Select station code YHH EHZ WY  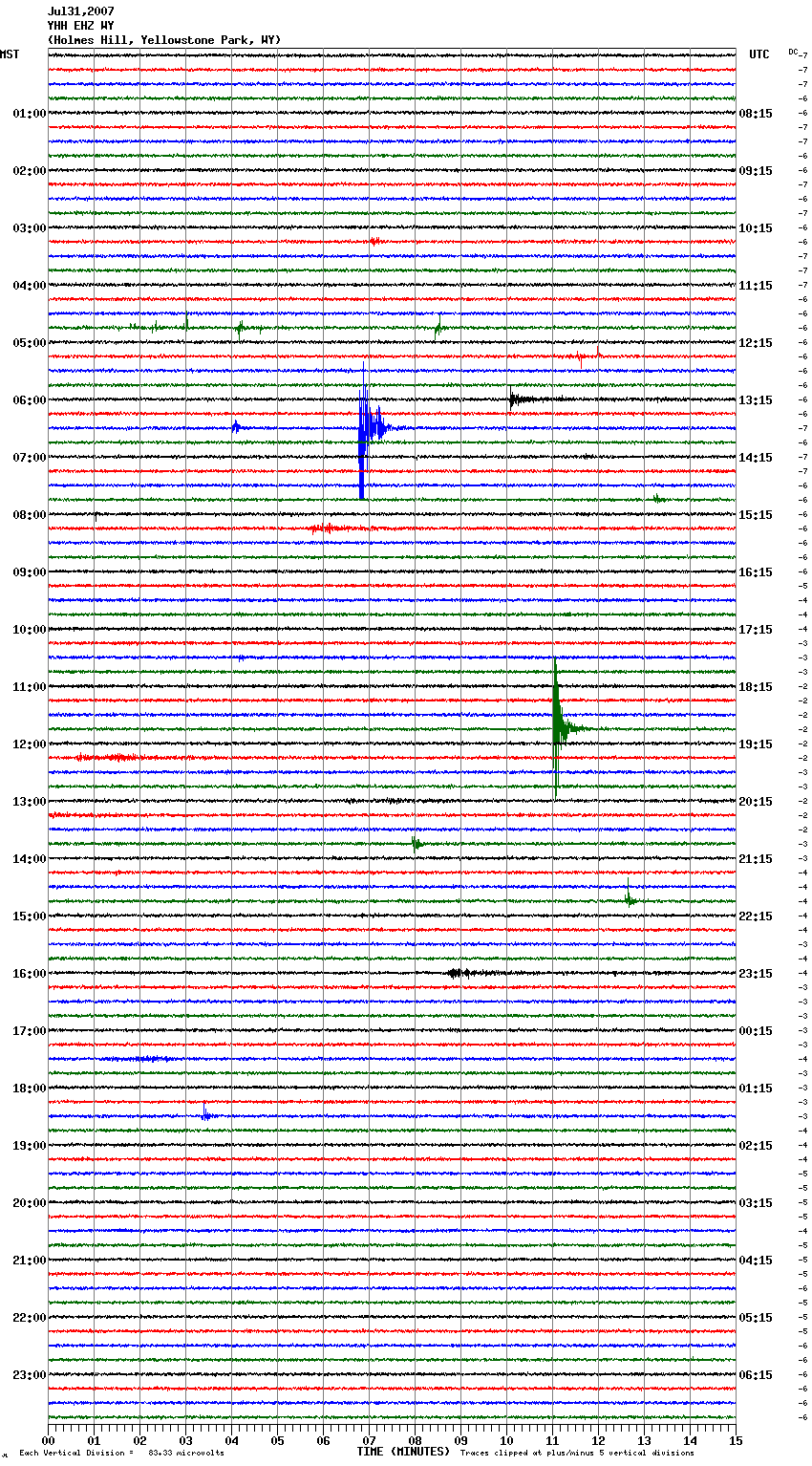[80, 26]
